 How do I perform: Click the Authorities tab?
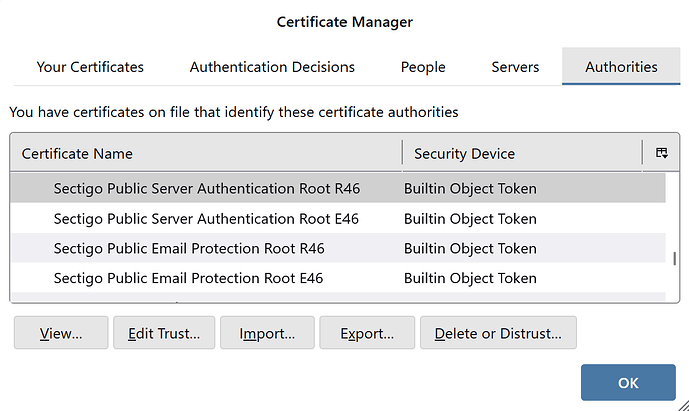(x=621, y=67)
